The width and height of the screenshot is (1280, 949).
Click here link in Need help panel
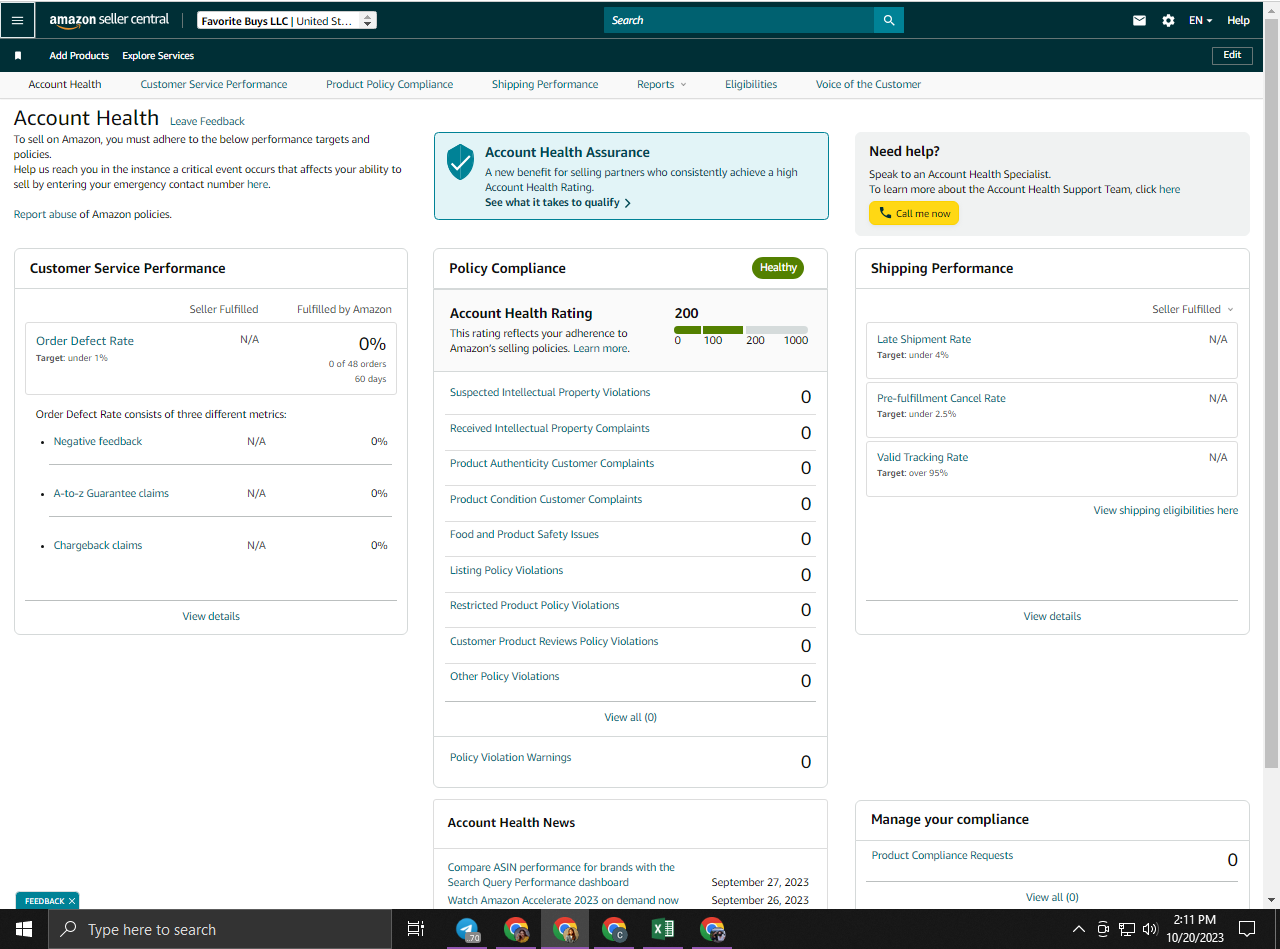point(1169,190)
